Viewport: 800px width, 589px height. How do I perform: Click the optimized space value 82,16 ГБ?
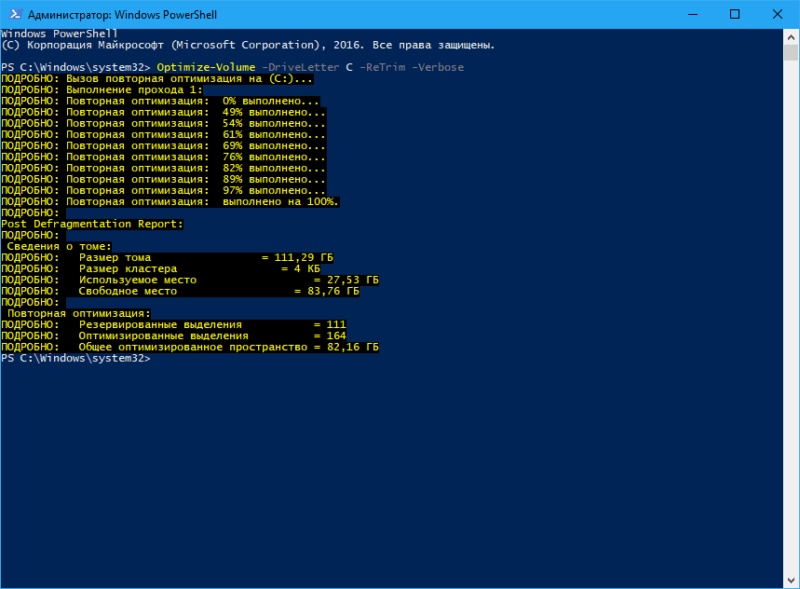tap(353, 348)
